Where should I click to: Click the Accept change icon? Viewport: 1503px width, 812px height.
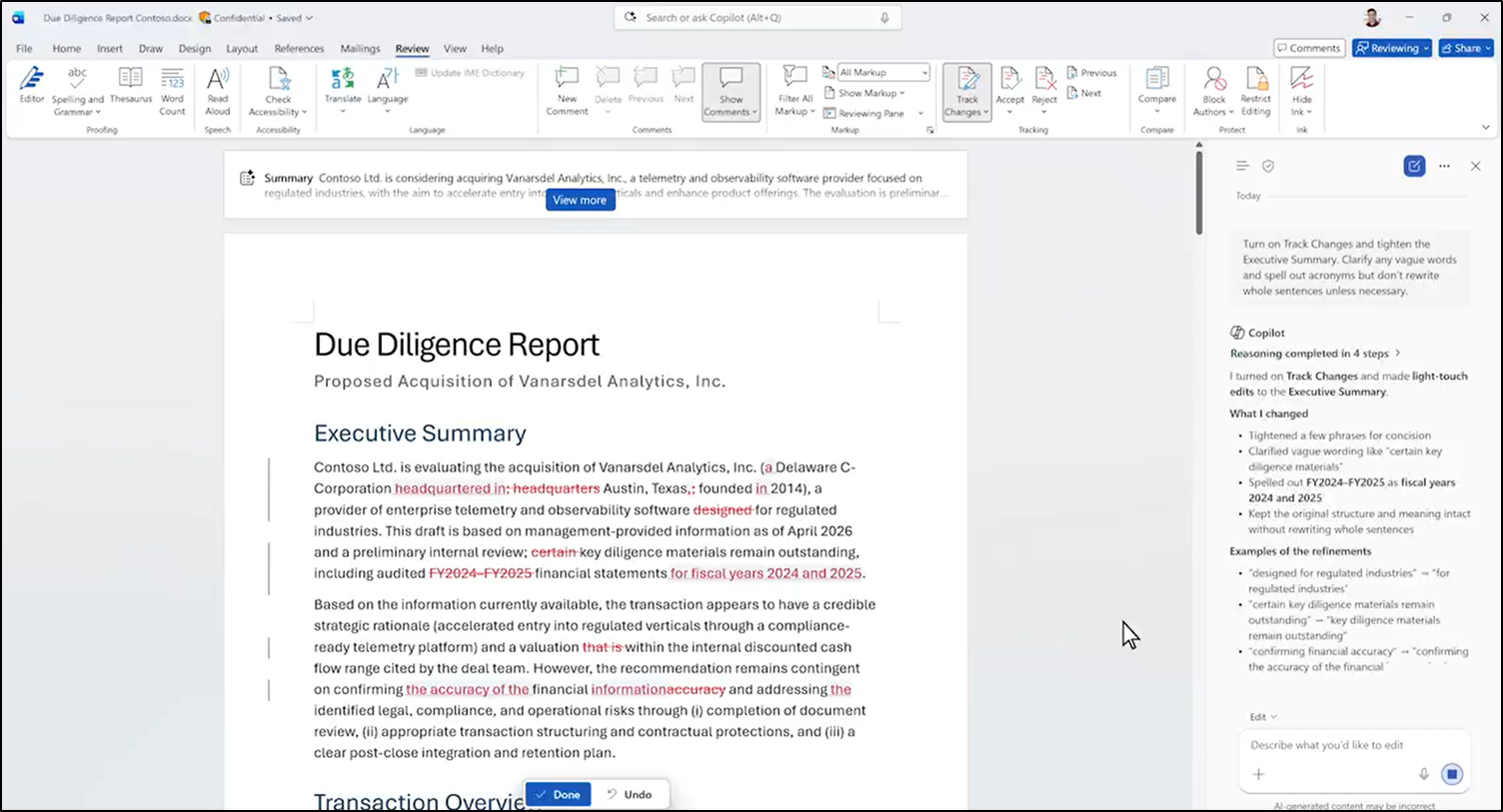(x=1010, y=79)
